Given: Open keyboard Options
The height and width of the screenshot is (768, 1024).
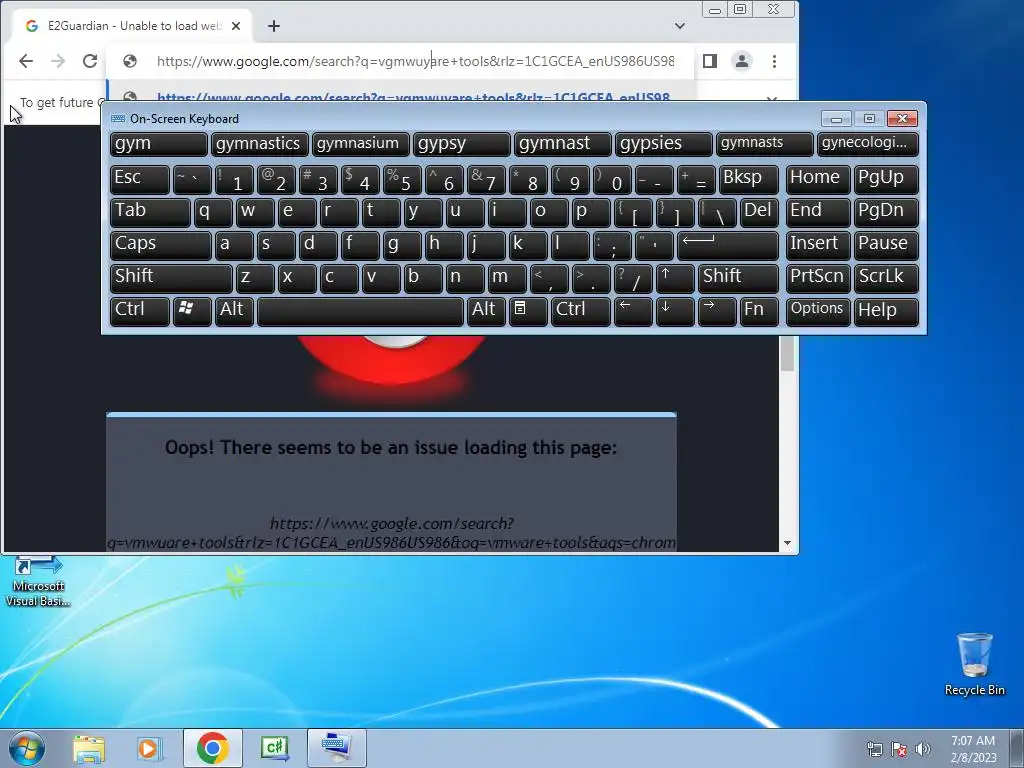Looking at the screenshot, I should coord(818,311).
